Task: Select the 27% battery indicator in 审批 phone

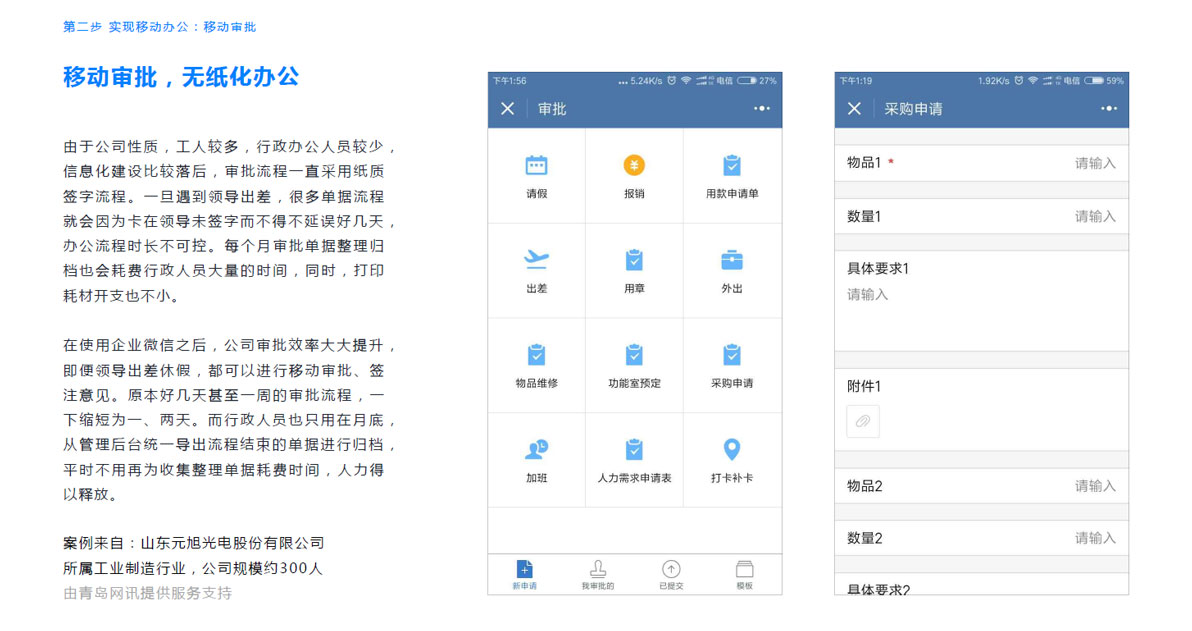Action: tap(757, 81)
